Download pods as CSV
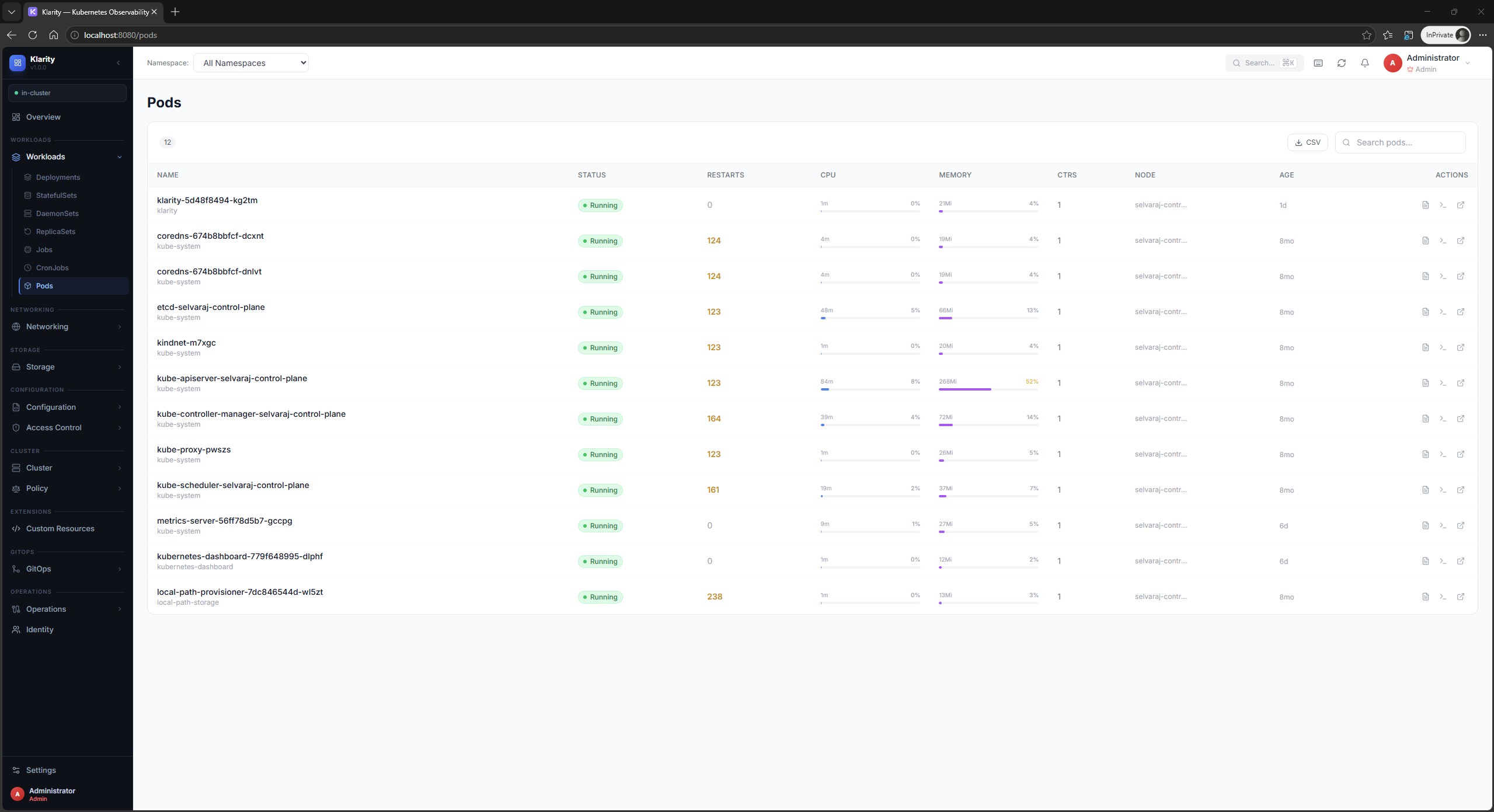This screenshot has width=1494, height=812. pyautogui.click(x=1307, y=142)
